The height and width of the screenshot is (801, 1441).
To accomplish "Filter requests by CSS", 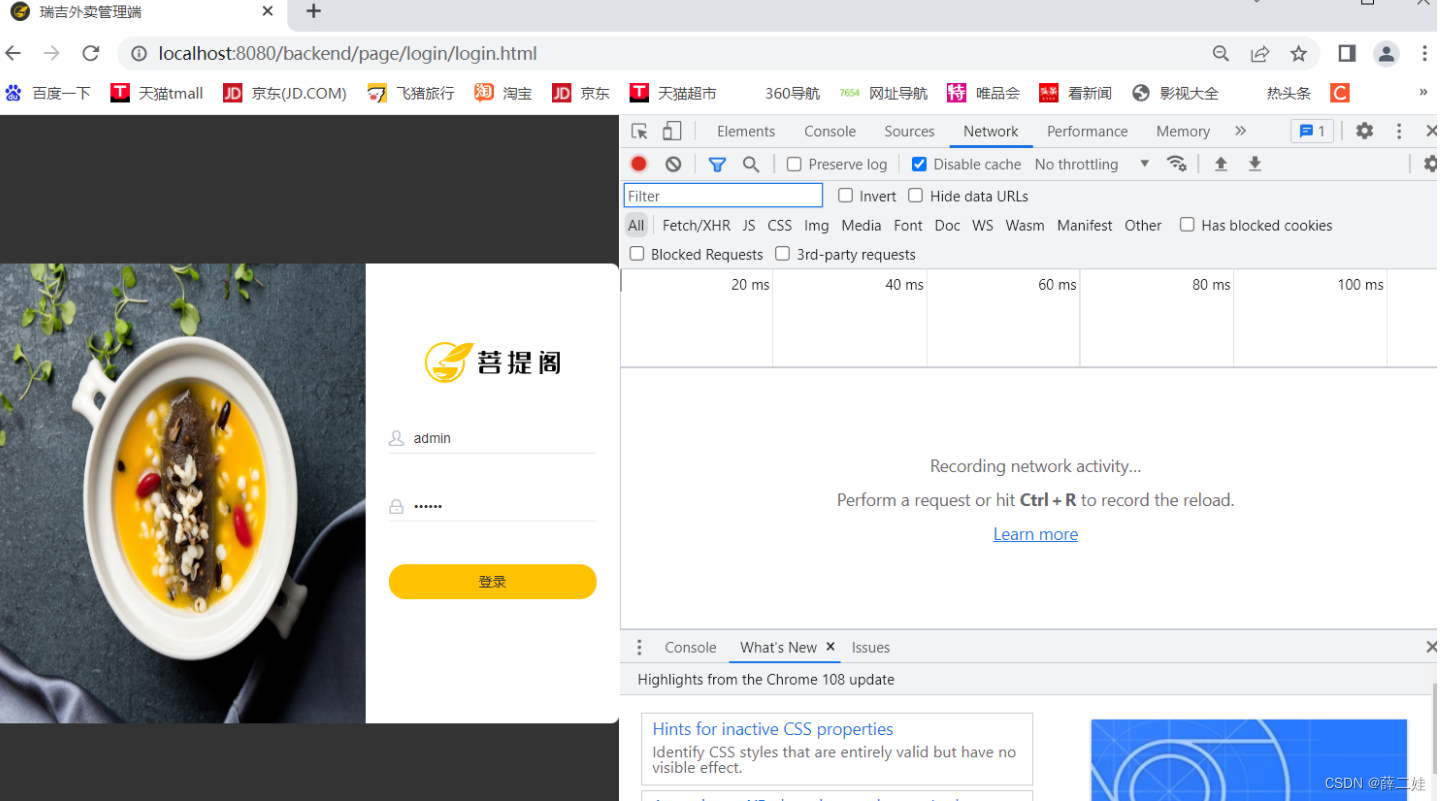I will [780, 225].
